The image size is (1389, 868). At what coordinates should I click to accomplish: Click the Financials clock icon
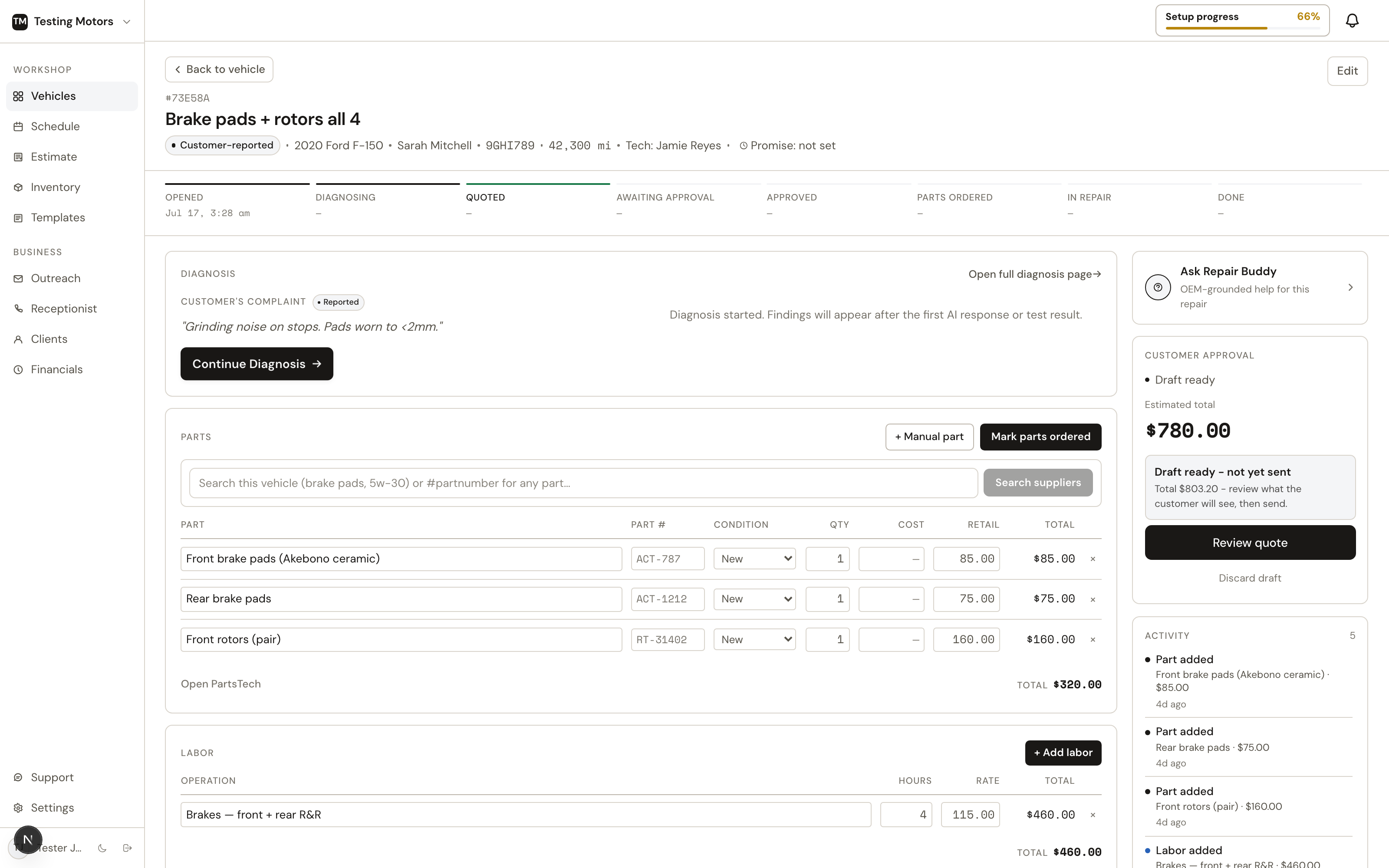pos(18,370)
